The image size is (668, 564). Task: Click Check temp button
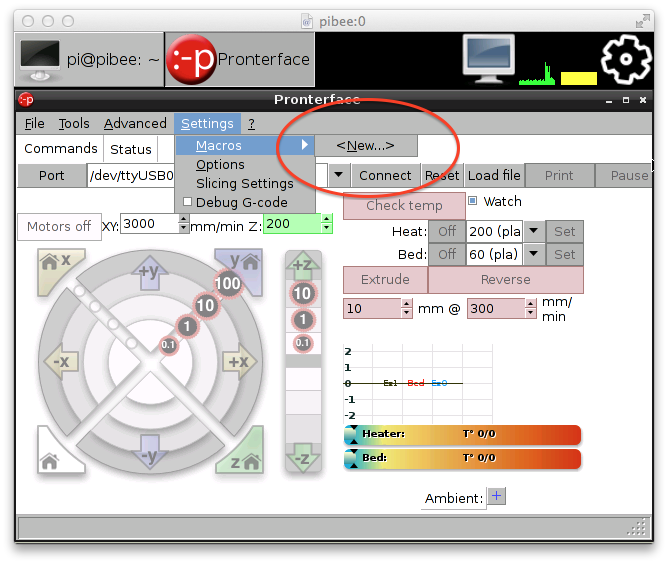404,205
